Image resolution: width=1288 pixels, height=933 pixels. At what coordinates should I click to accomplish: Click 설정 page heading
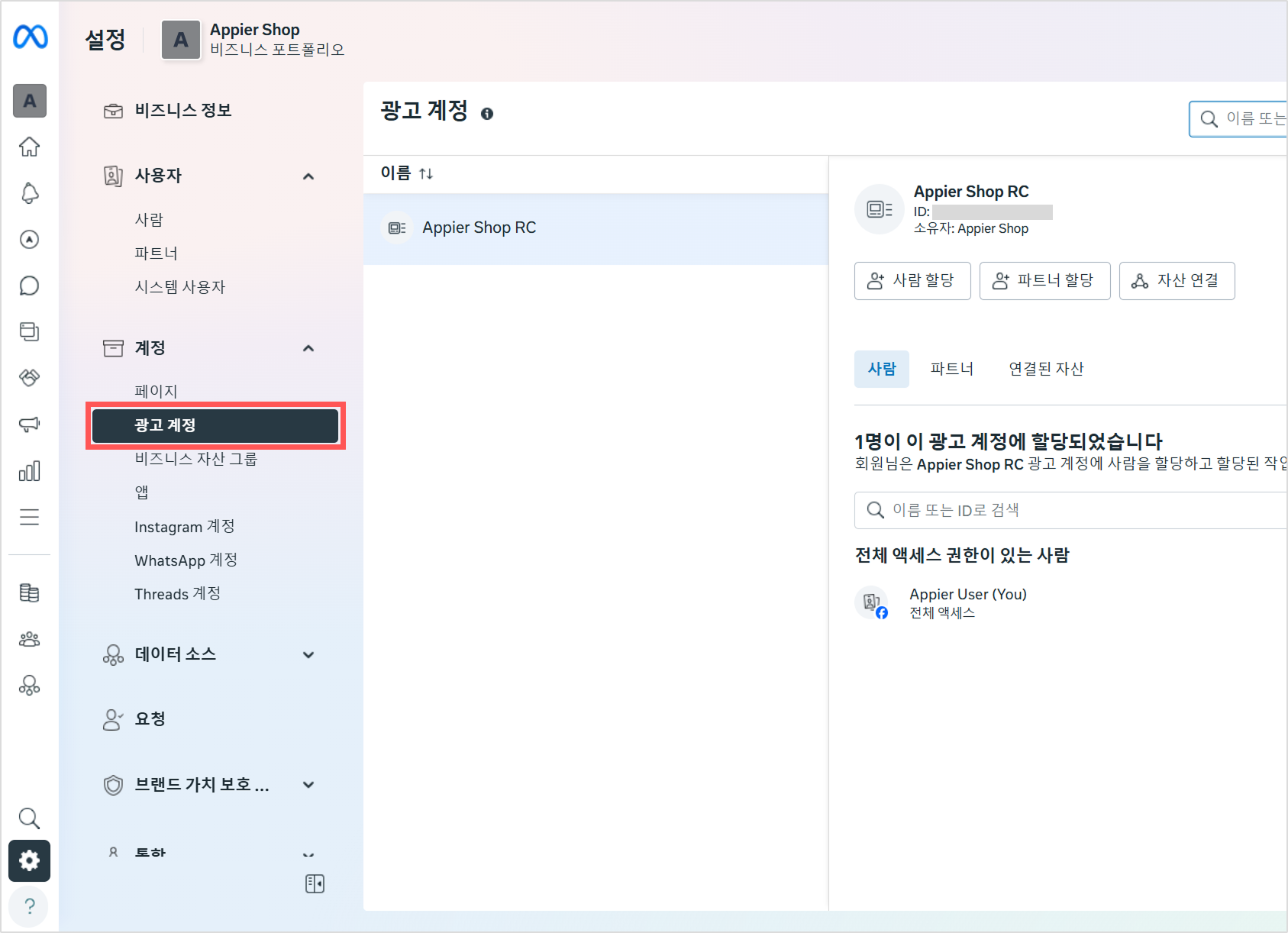click(105, 40)
